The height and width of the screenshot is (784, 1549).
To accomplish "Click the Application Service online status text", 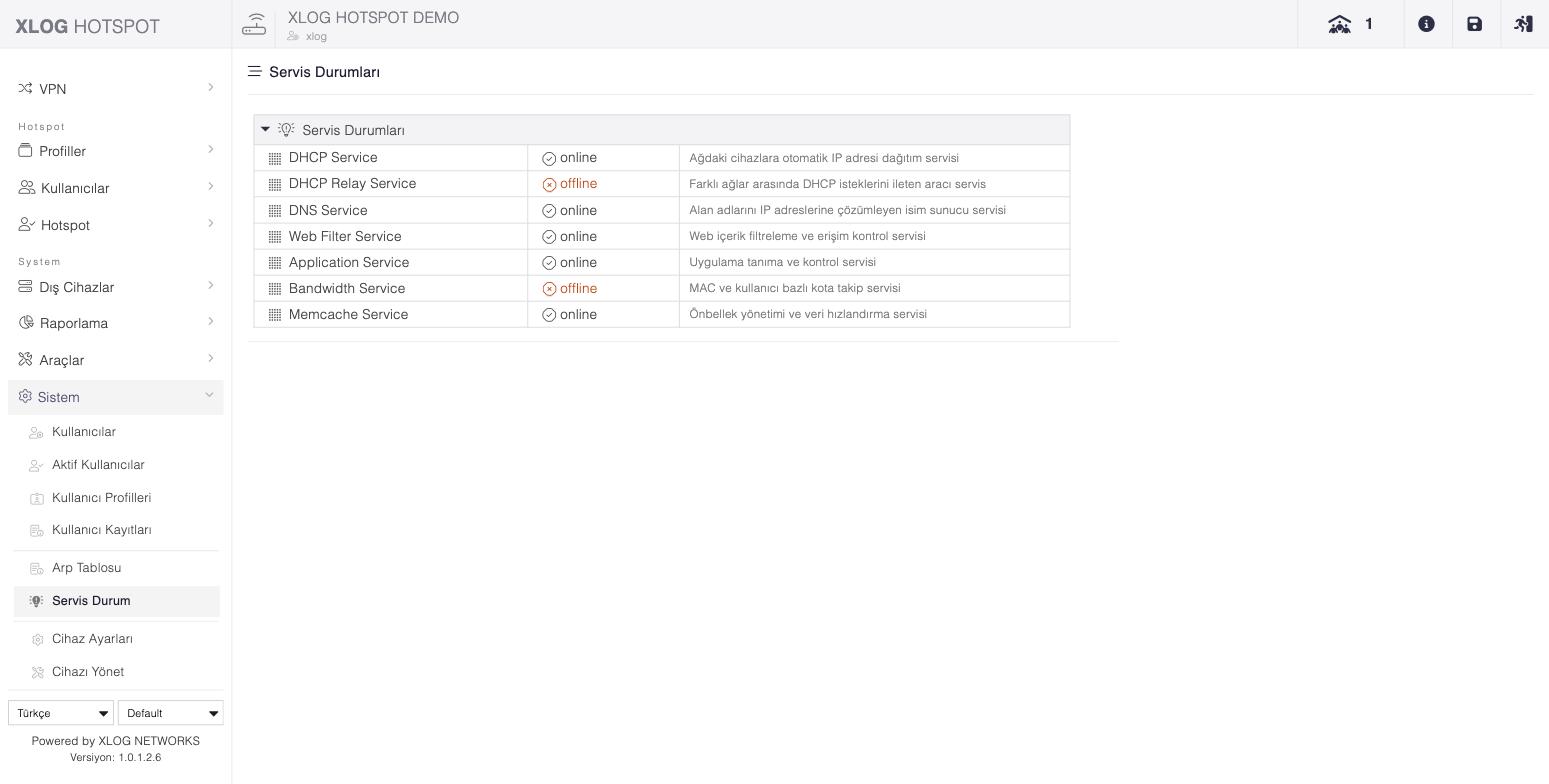I will click(x=578, y=262).
